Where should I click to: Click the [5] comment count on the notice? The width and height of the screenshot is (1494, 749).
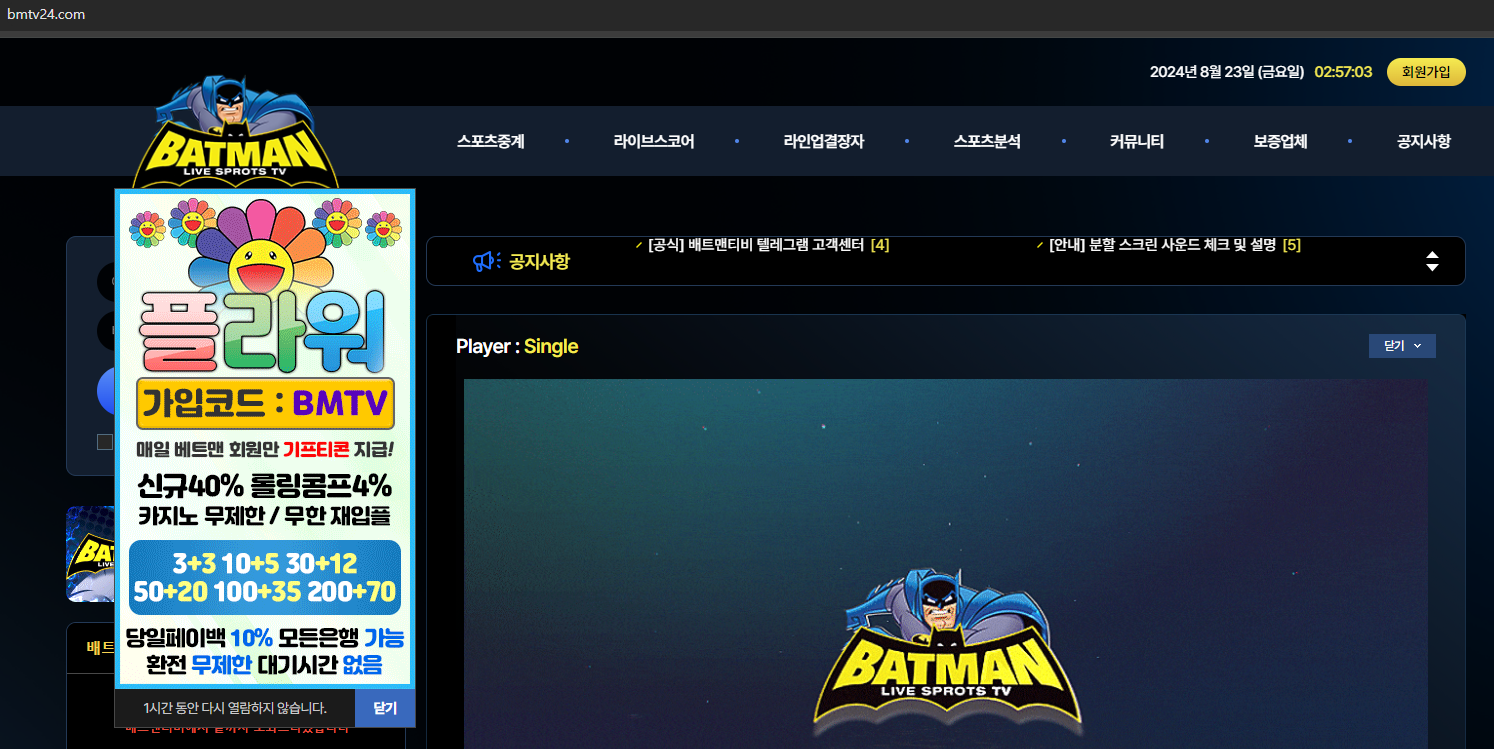[x=1292, y=245]
